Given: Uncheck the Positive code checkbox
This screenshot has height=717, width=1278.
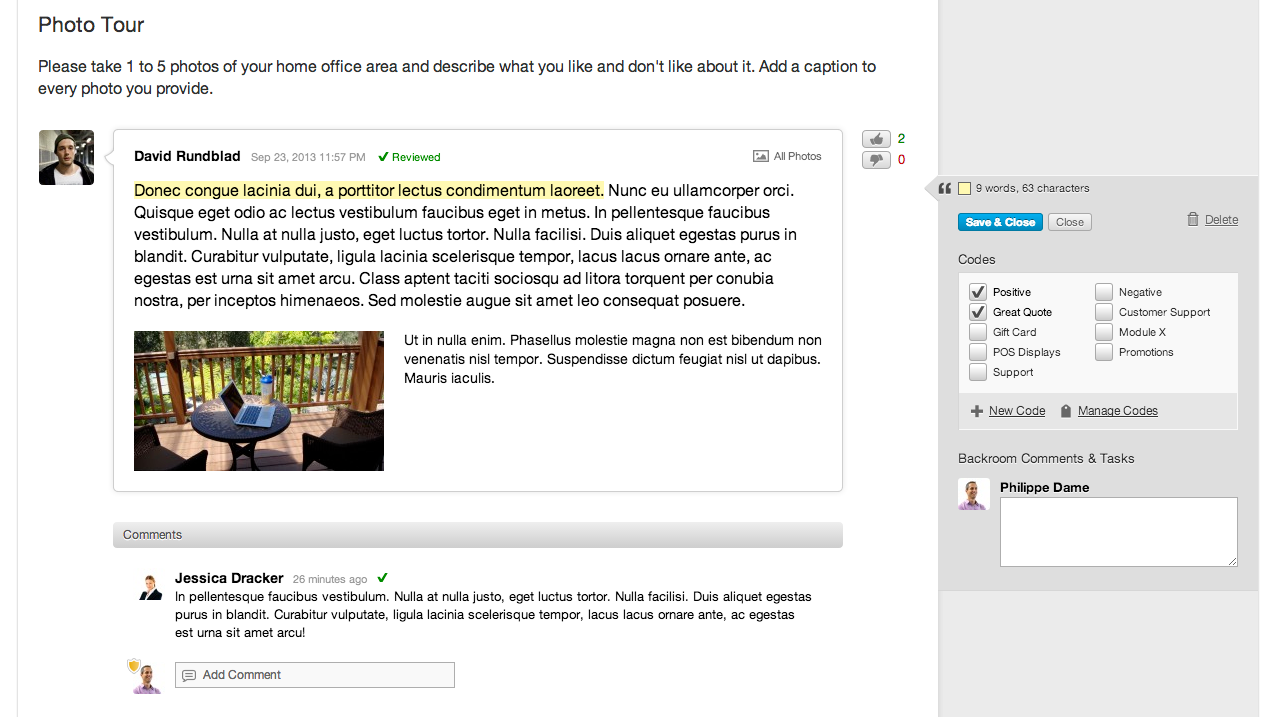Looking at the screenshot, I should coord(978,292).
